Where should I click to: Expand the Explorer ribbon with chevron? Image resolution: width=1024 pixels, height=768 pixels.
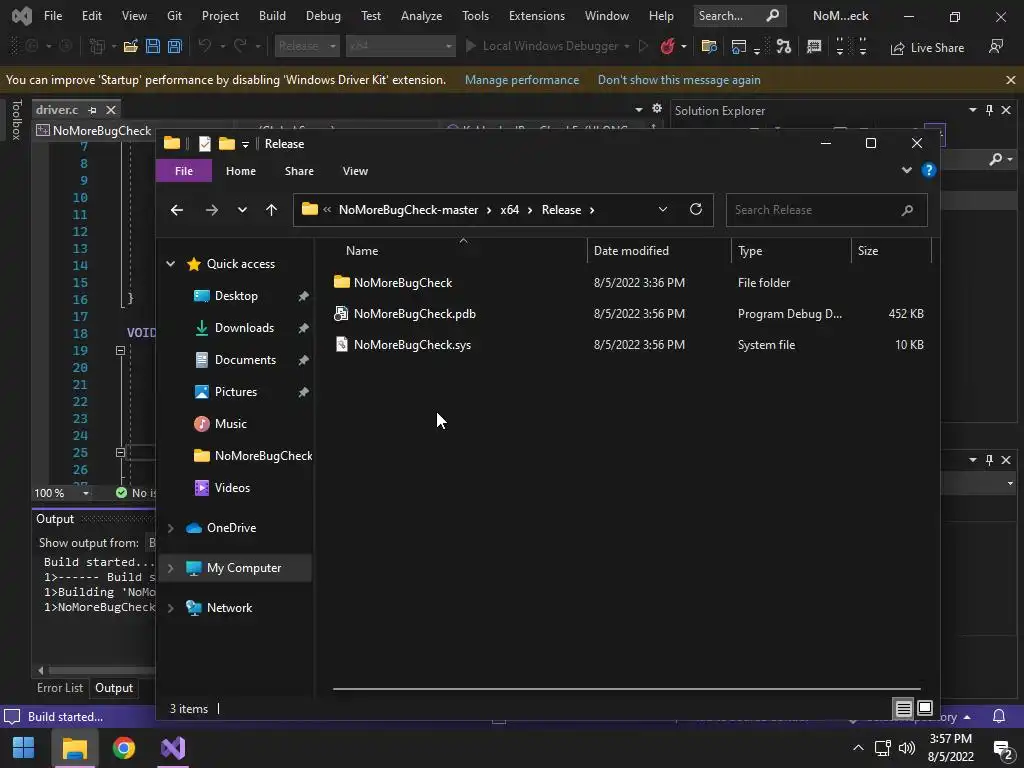[906, 170]
